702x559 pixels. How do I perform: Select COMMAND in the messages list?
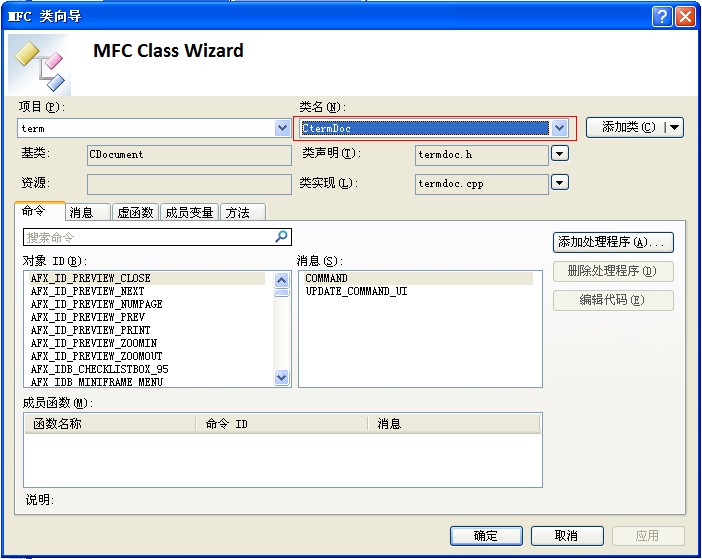[418, 278]
